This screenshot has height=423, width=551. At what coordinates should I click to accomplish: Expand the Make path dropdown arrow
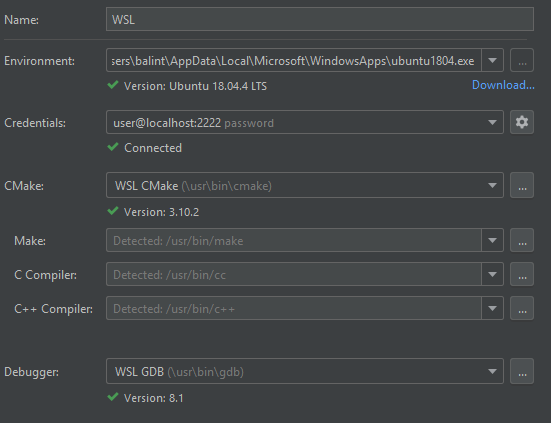[492, 240]
